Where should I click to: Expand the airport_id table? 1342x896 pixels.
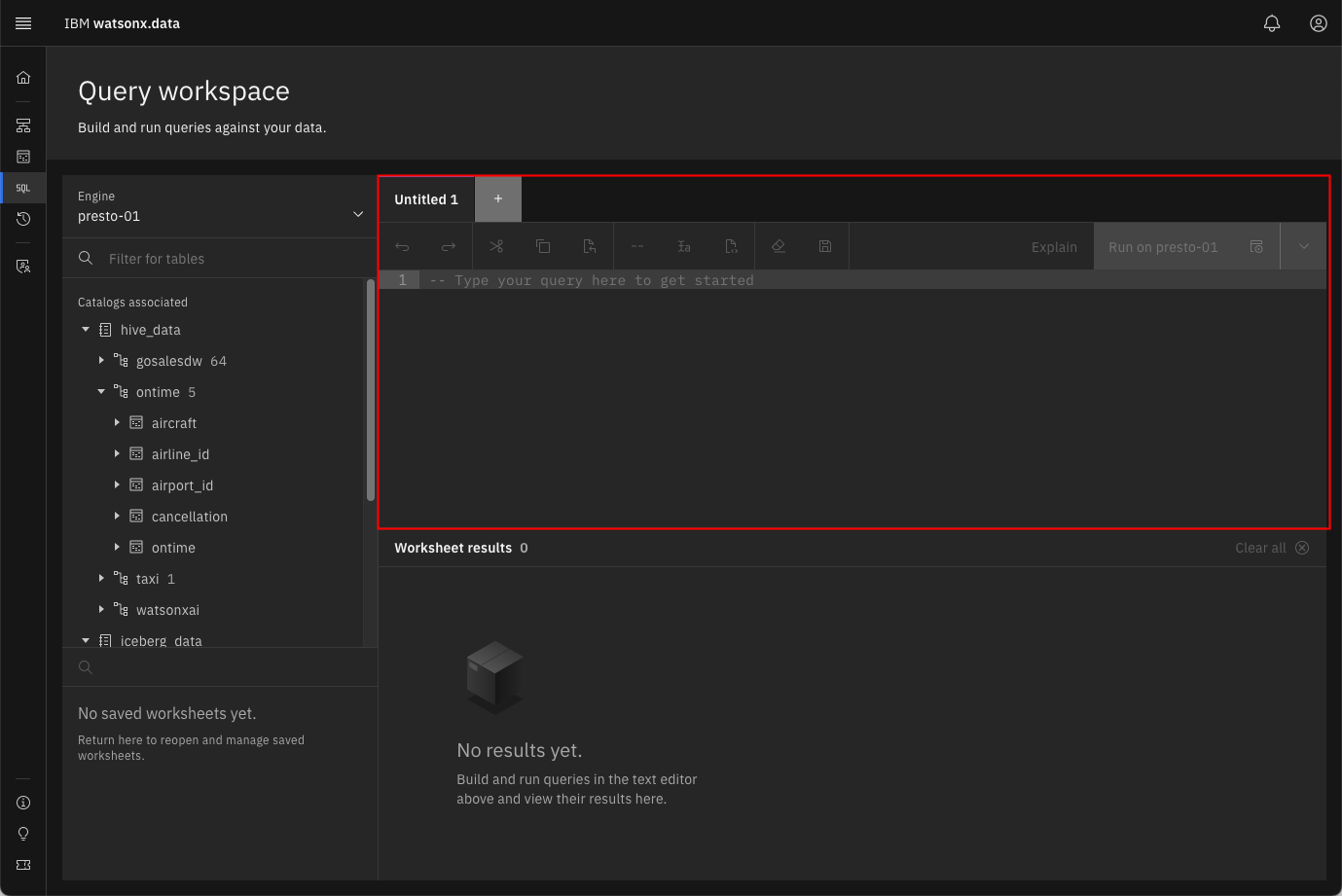click(117, 485)
